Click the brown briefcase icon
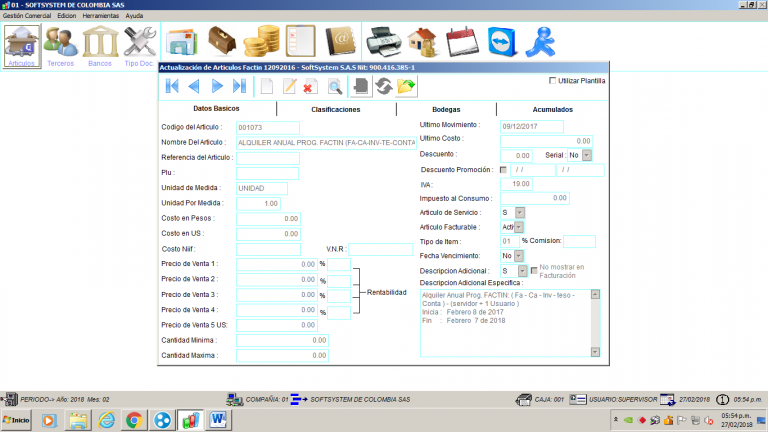 click(x=222, y=41)
